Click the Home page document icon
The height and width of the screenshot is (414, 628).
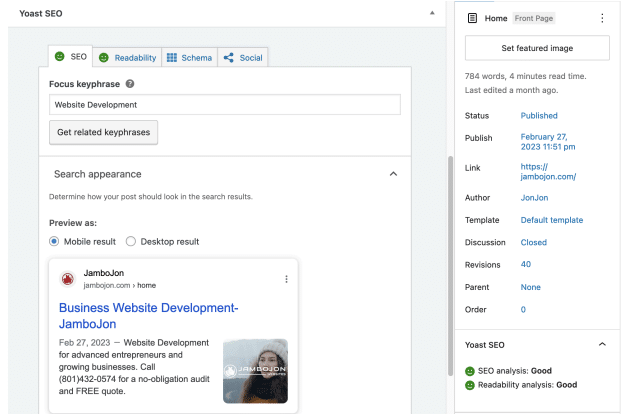[x=473, y=18]
